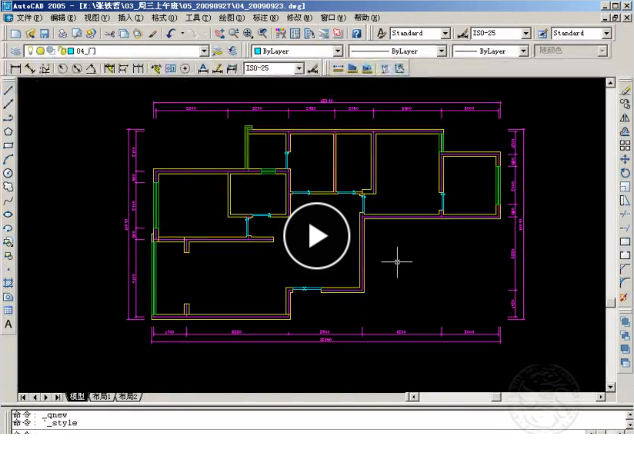Select the Continue dimension tool
The height and width of the screenshot is (457, 634).
click(x=138, y=68)
